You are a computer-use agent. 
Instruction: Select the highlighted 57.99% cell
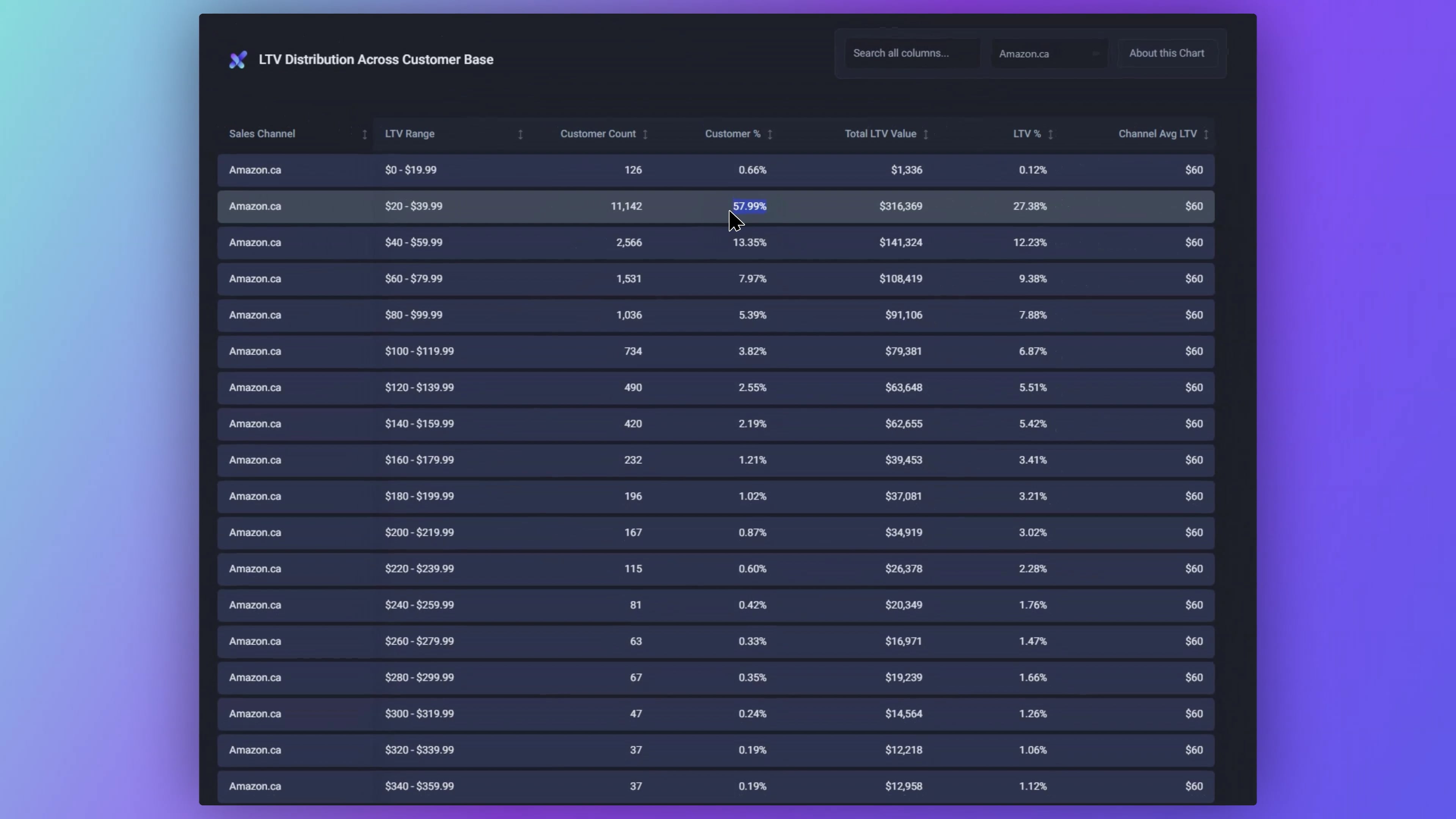750,206
